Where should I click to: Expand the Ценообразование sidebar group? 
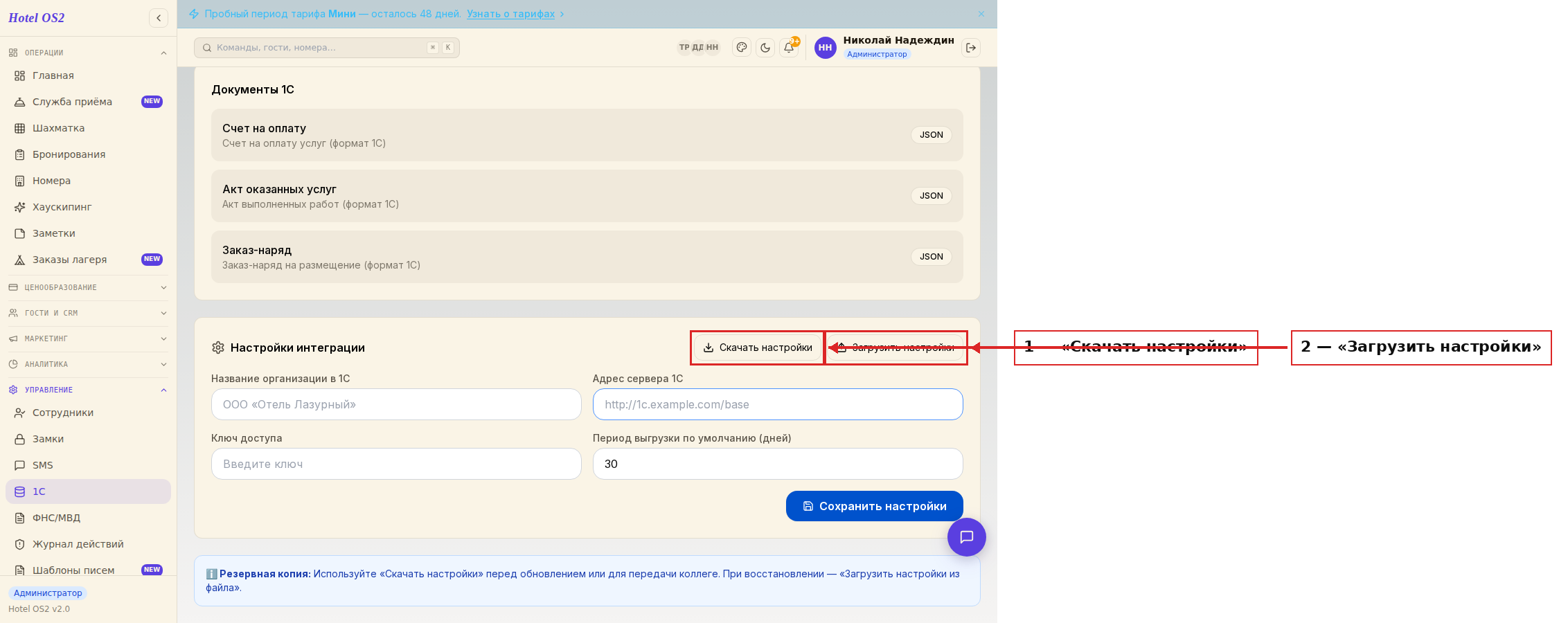(88, 287)
